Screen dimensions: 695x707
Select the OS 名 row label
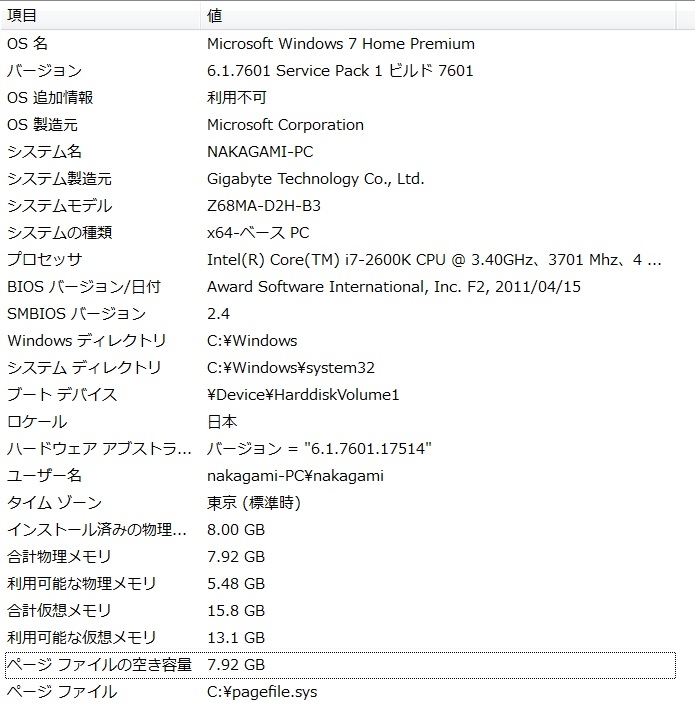[x=28, y=44]
